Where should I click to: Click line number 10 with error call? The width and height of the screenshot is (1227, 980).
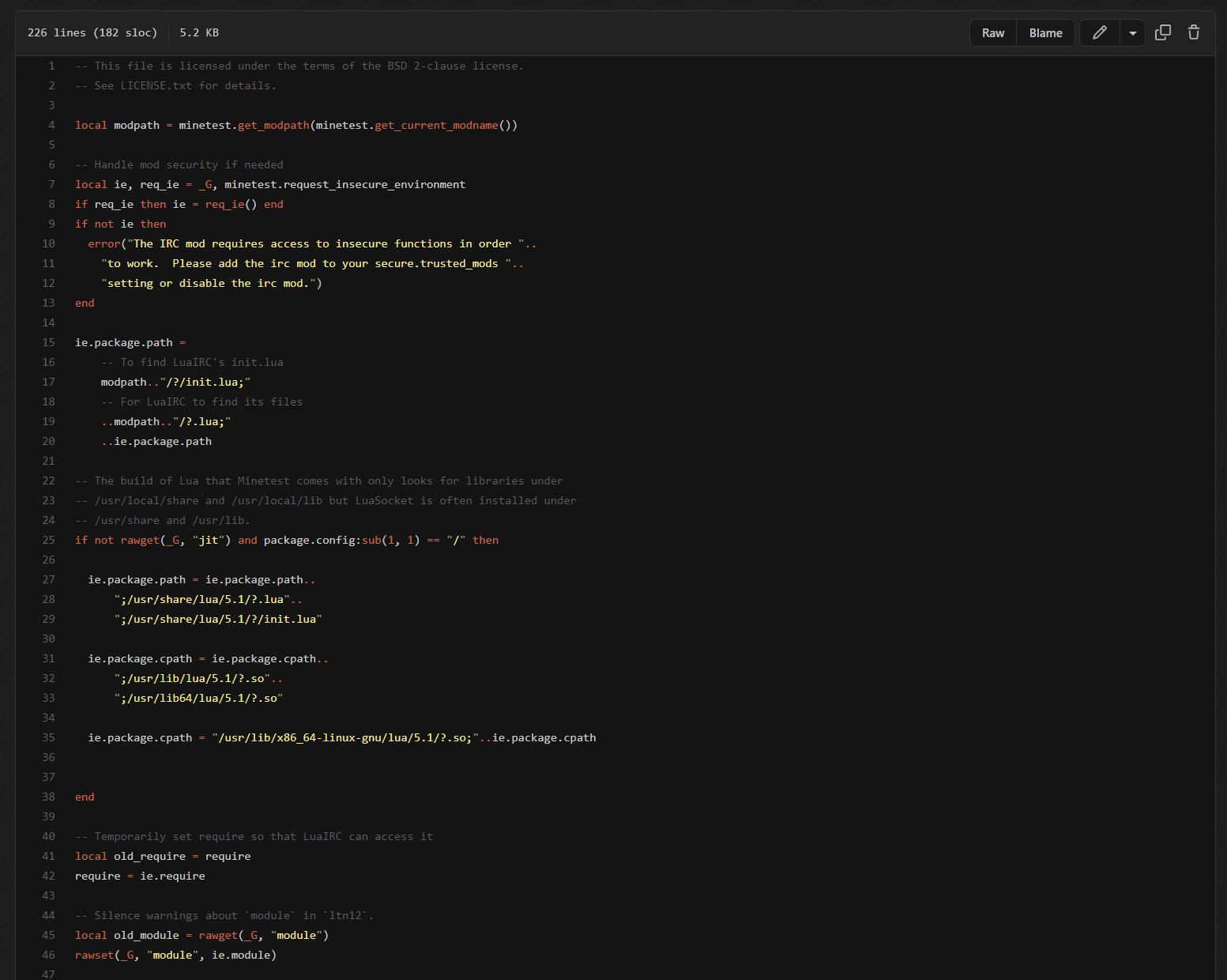pyautogui.click(x=49, y=244)
